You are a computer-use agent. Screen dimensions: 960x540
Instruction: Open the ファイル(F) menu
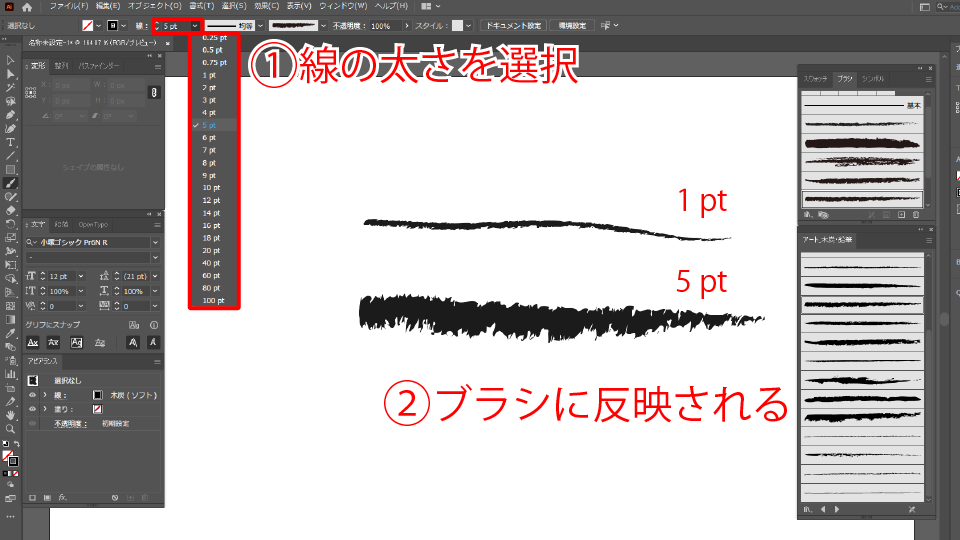pyautogui.click(x=69, y=6)
